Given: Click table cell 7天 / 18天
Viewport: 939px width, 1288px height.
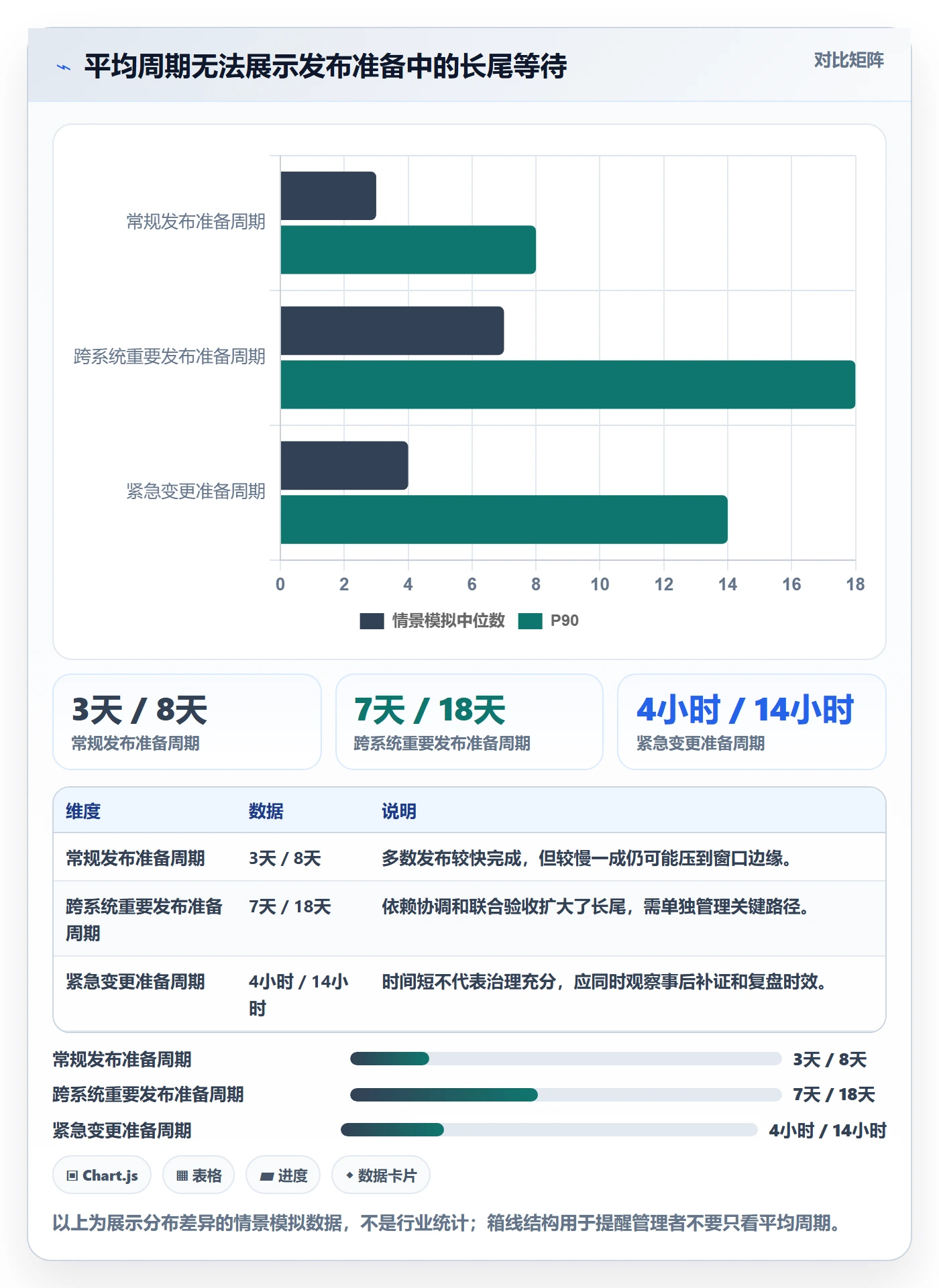Looking at the screenshot, I should (x=290, y=906).
